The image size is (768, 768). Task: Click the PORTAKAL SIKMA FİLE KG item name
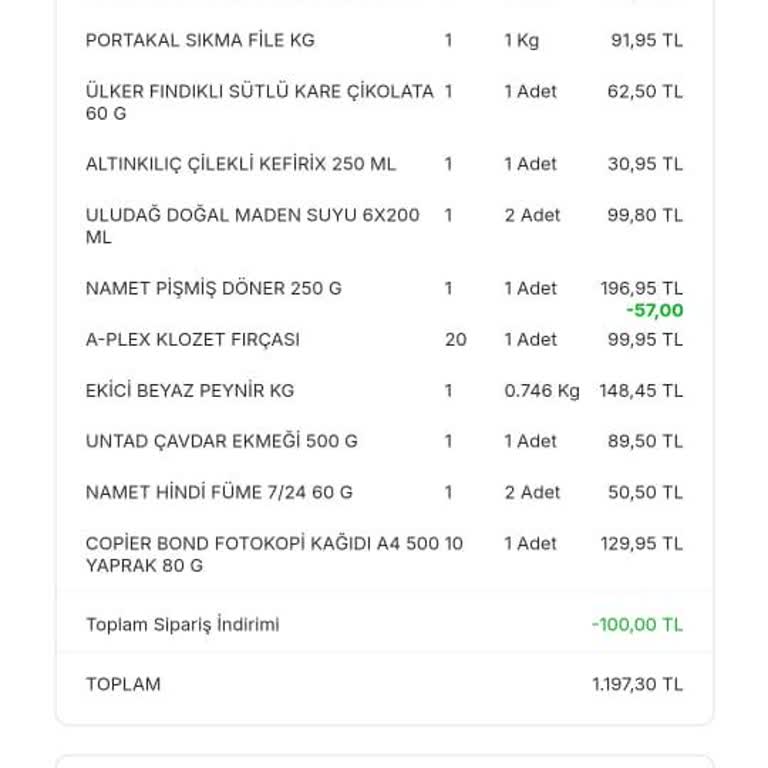[x=200, y=41]
